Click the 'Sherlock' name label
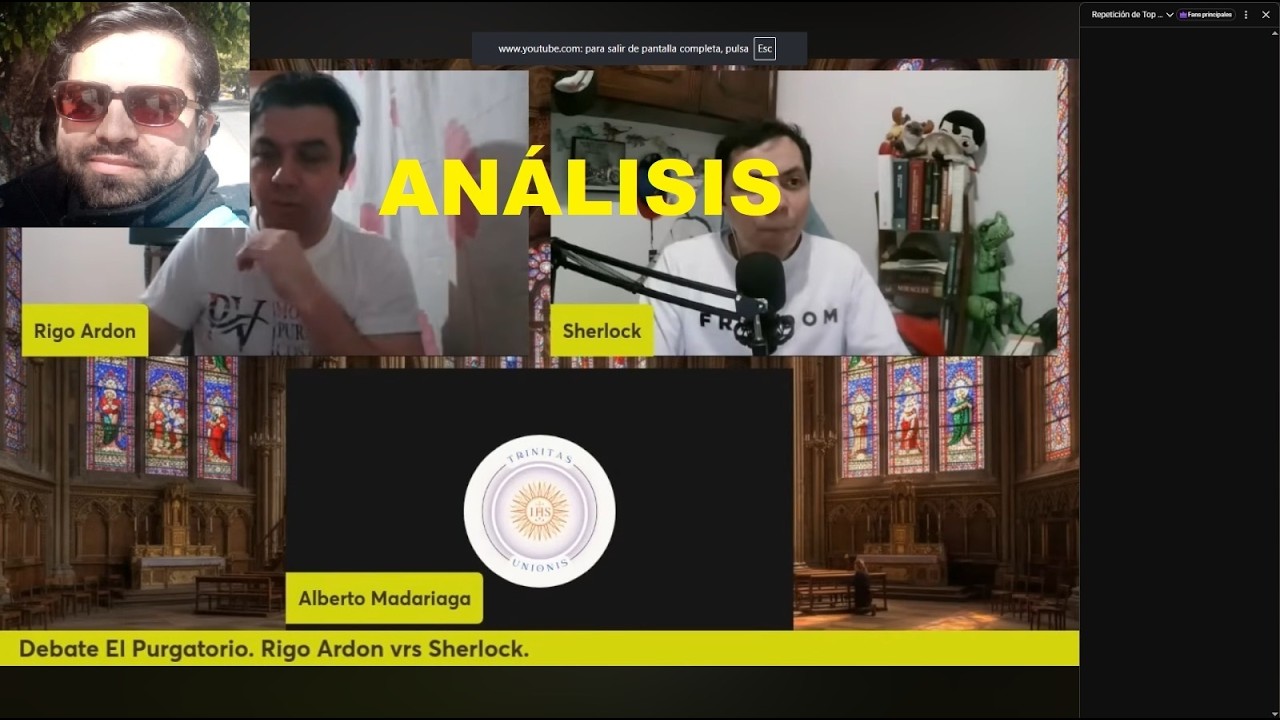 [x=602, y=331]
